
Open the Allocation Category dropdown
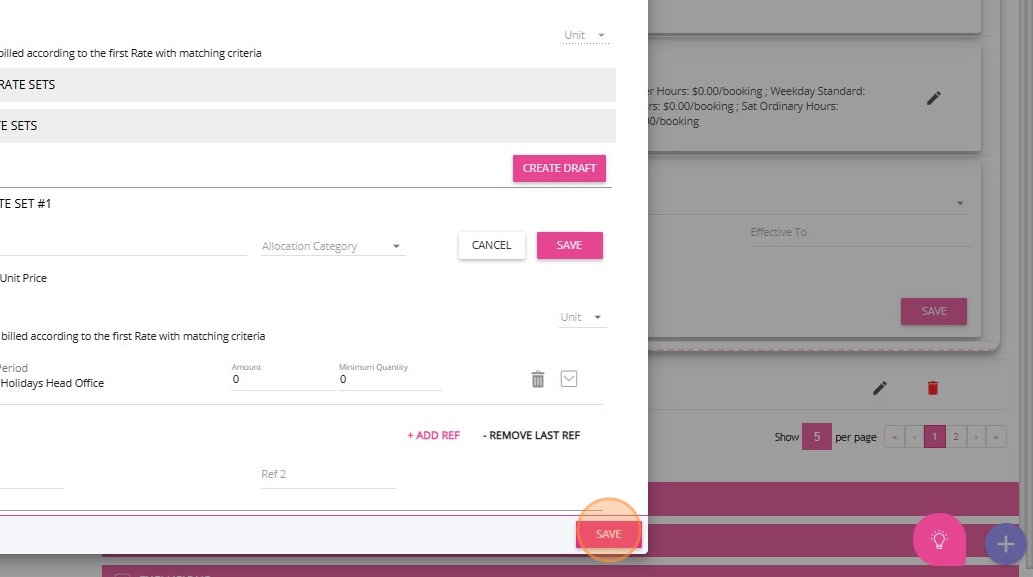point(333,246)
